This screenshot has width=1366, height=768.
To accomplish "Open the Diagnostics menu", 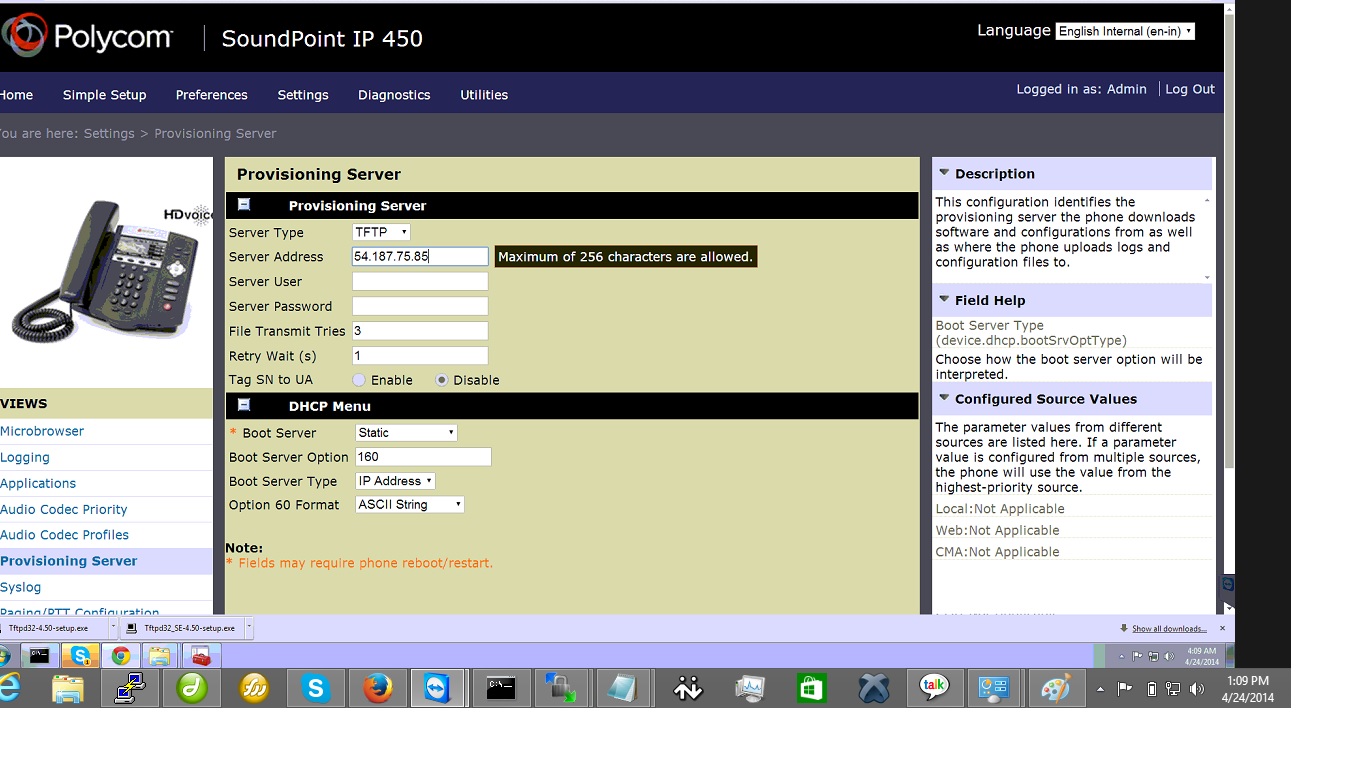I will click(394, 95).
